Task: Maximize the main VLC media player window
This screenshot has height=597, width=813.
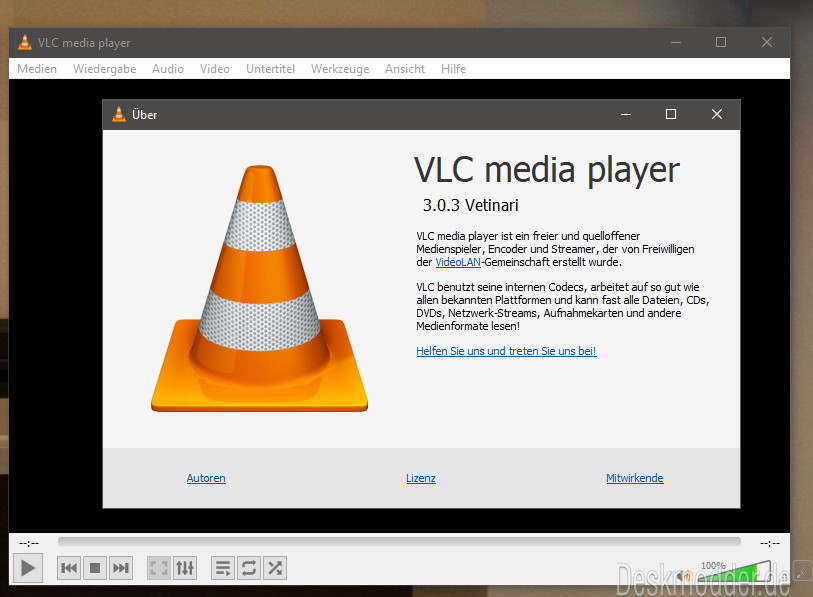Action: pyautogui.click(x=721, y=42)
